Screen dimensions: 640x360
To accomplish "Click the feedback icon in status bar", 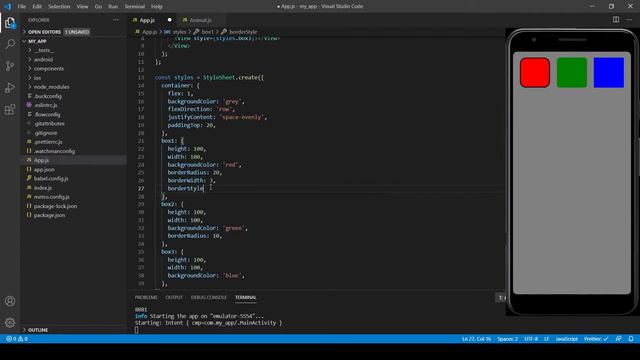I will [x=619, y=339].
